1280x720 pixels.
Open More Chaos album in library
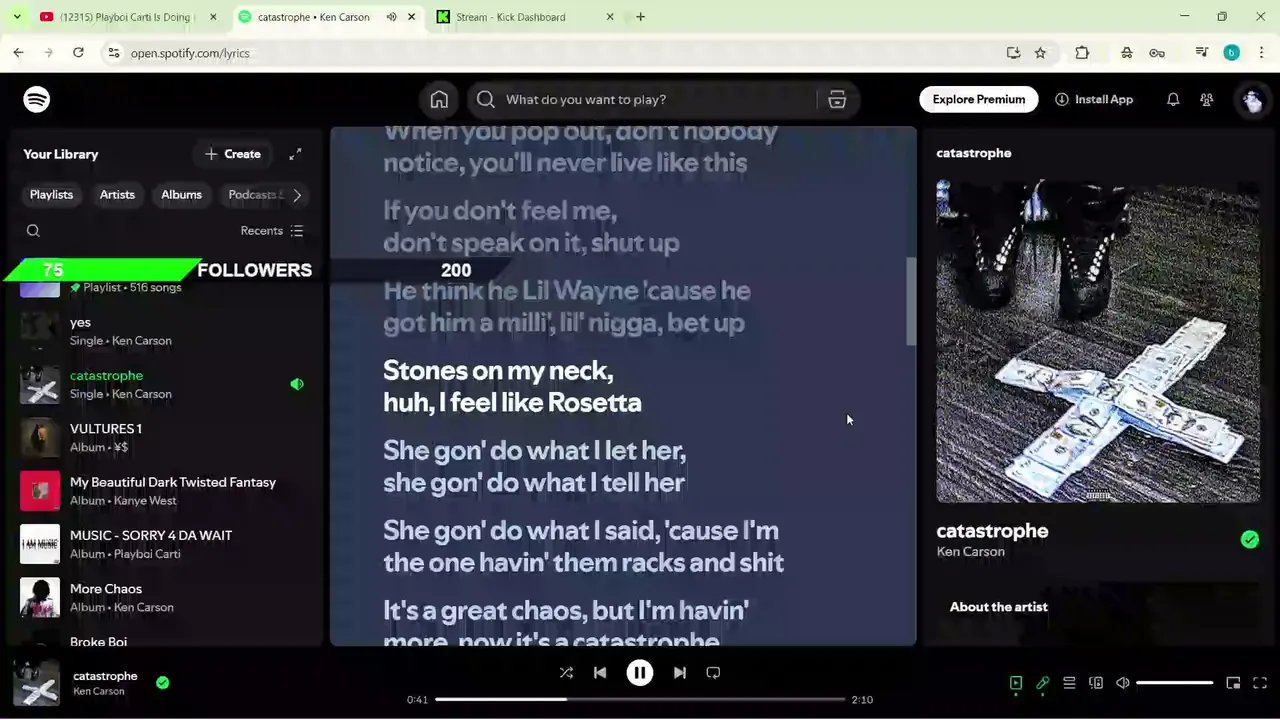[x=163, y=597]
